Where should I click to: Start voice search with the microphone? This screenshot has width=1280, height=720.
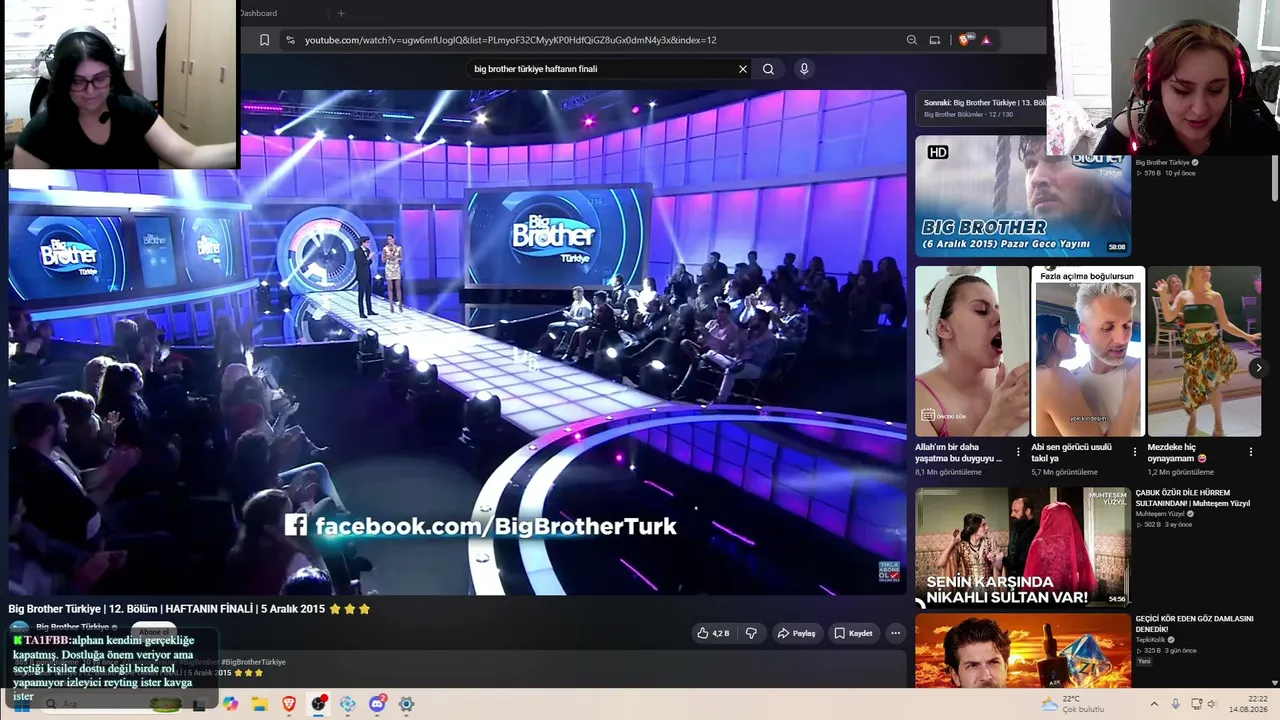point(803,69)
